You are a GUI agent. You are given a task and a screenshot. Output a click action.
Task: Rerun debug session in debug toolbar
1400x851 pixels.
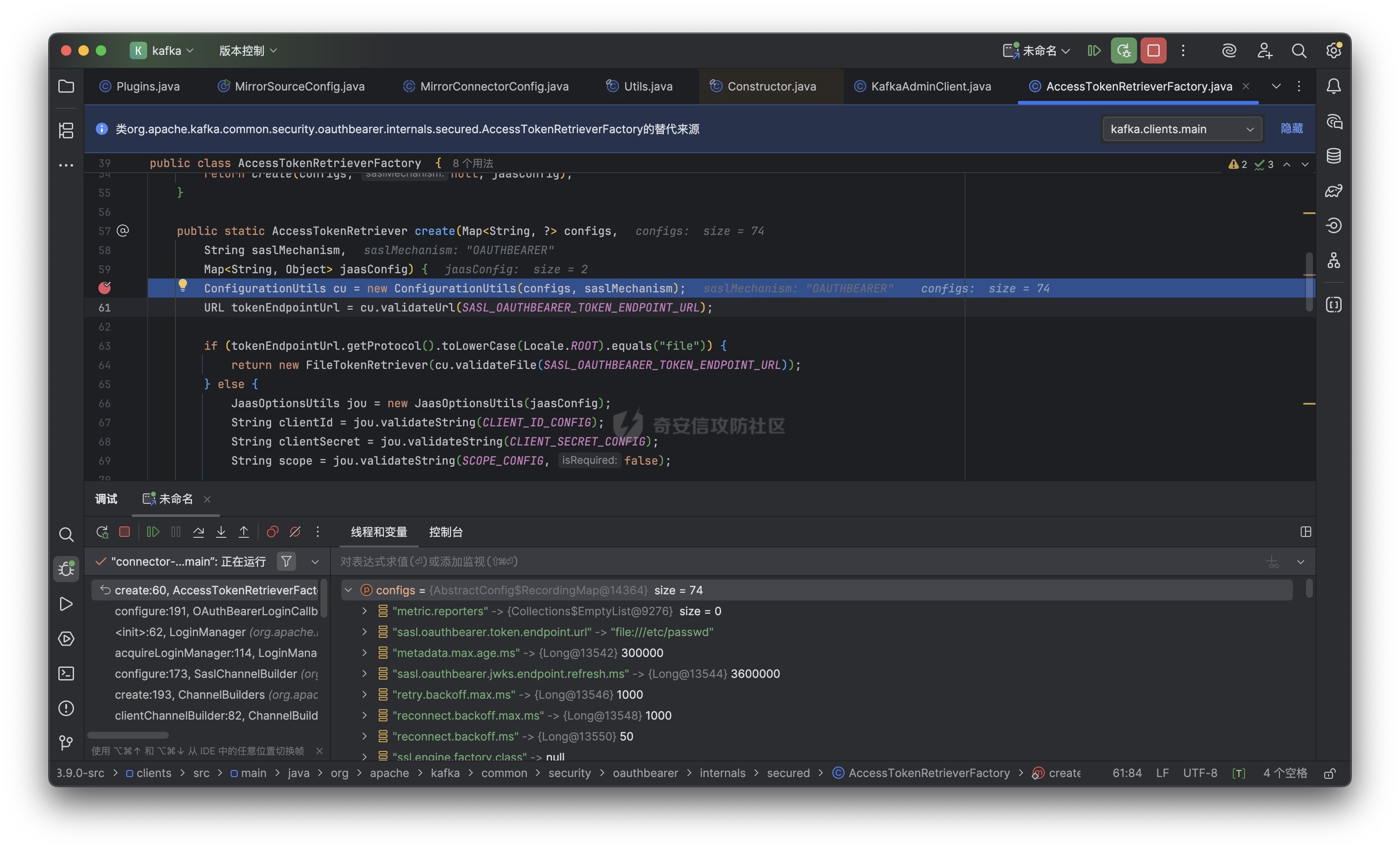click(102, 532)
